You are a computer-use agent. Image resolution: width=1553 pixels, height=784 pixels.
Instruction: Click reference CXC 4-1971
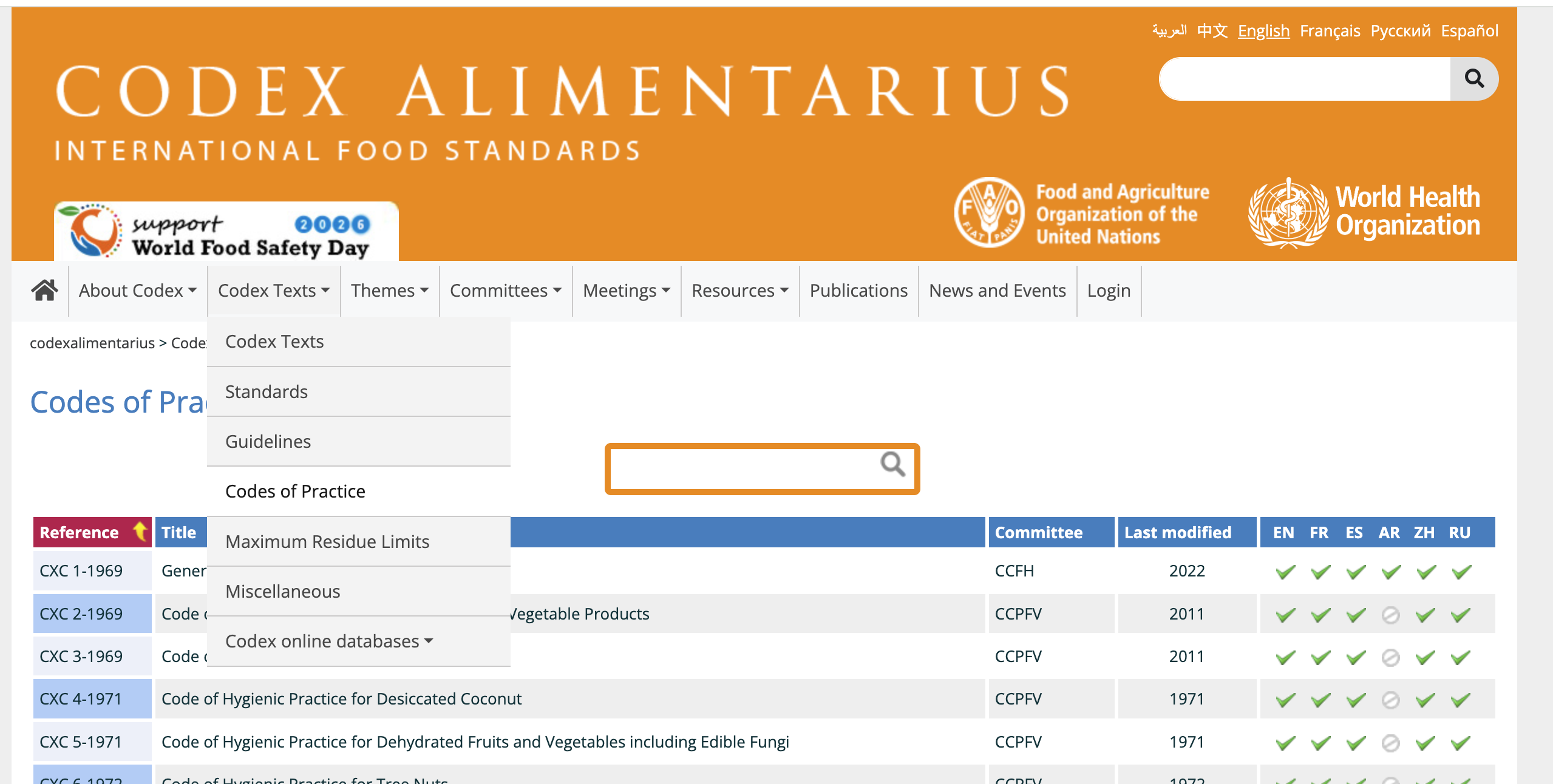coord(80,699)
